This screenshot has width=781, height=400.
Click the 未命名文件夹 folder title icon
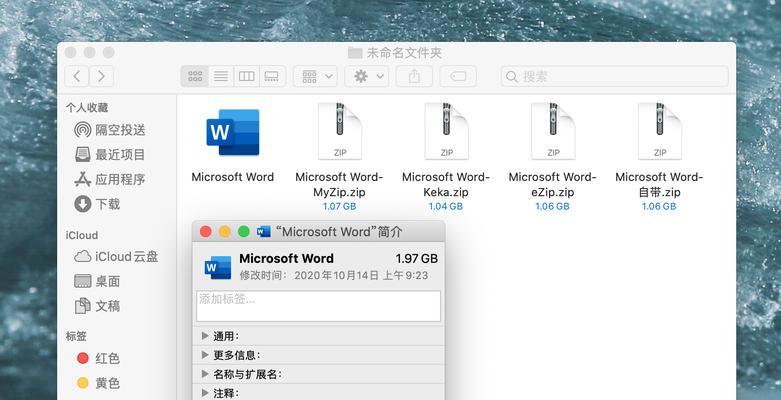355,53
